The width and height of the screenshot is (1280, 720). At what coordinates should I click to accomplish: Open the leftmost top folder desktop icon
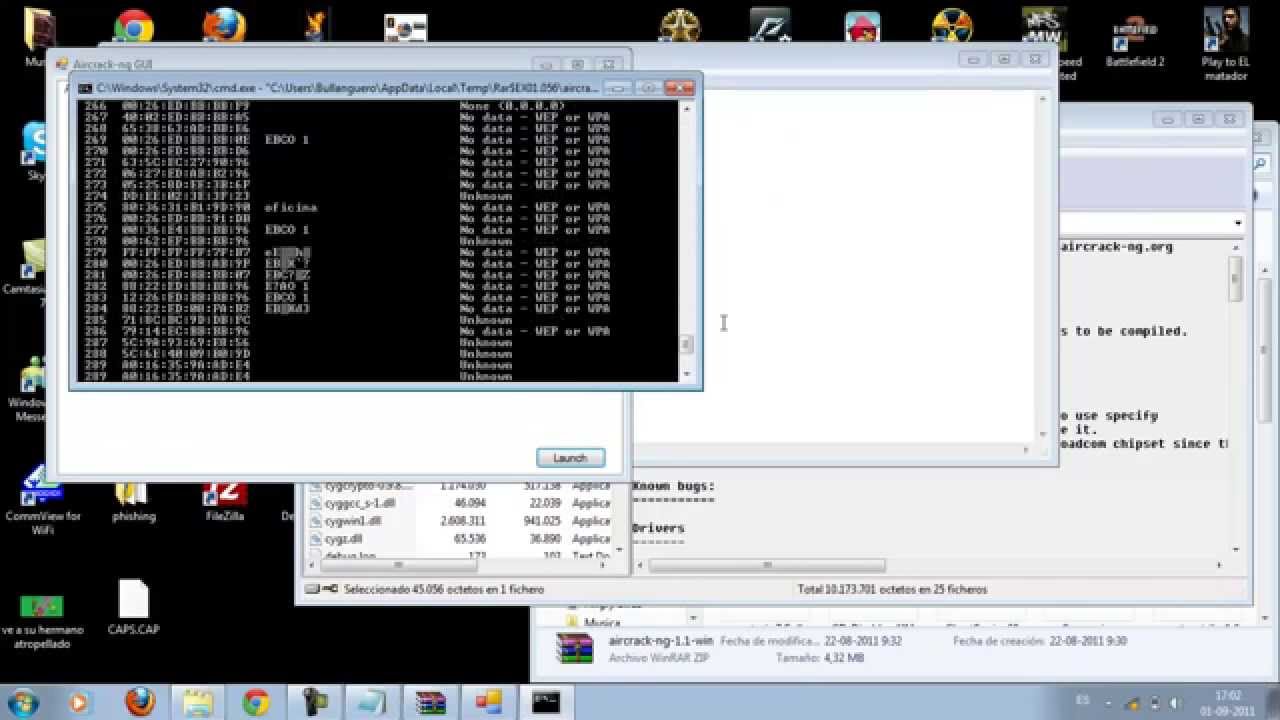click(x=40, y=35)
